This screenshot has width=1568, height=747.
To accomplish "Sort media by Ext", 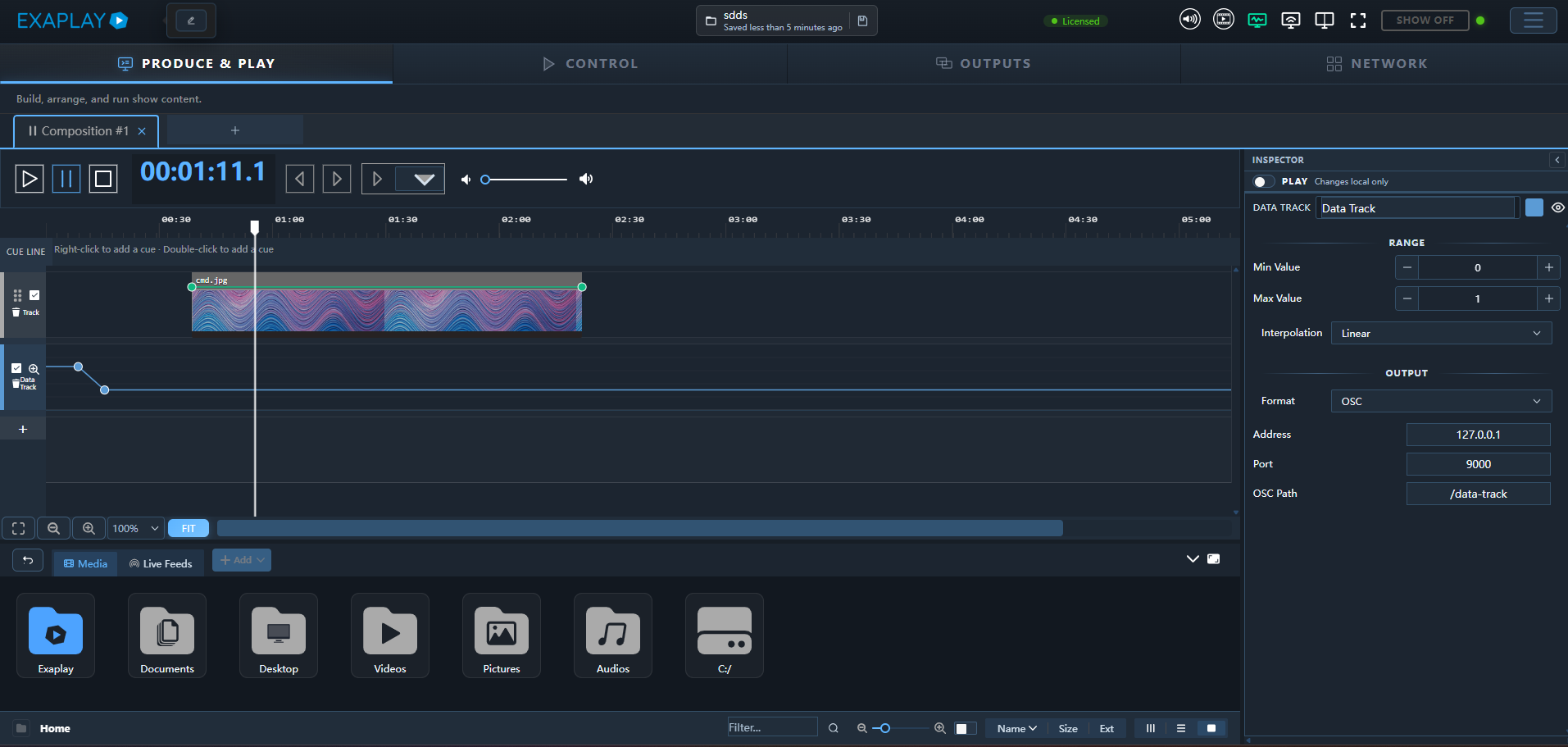I will (1107, 728).
